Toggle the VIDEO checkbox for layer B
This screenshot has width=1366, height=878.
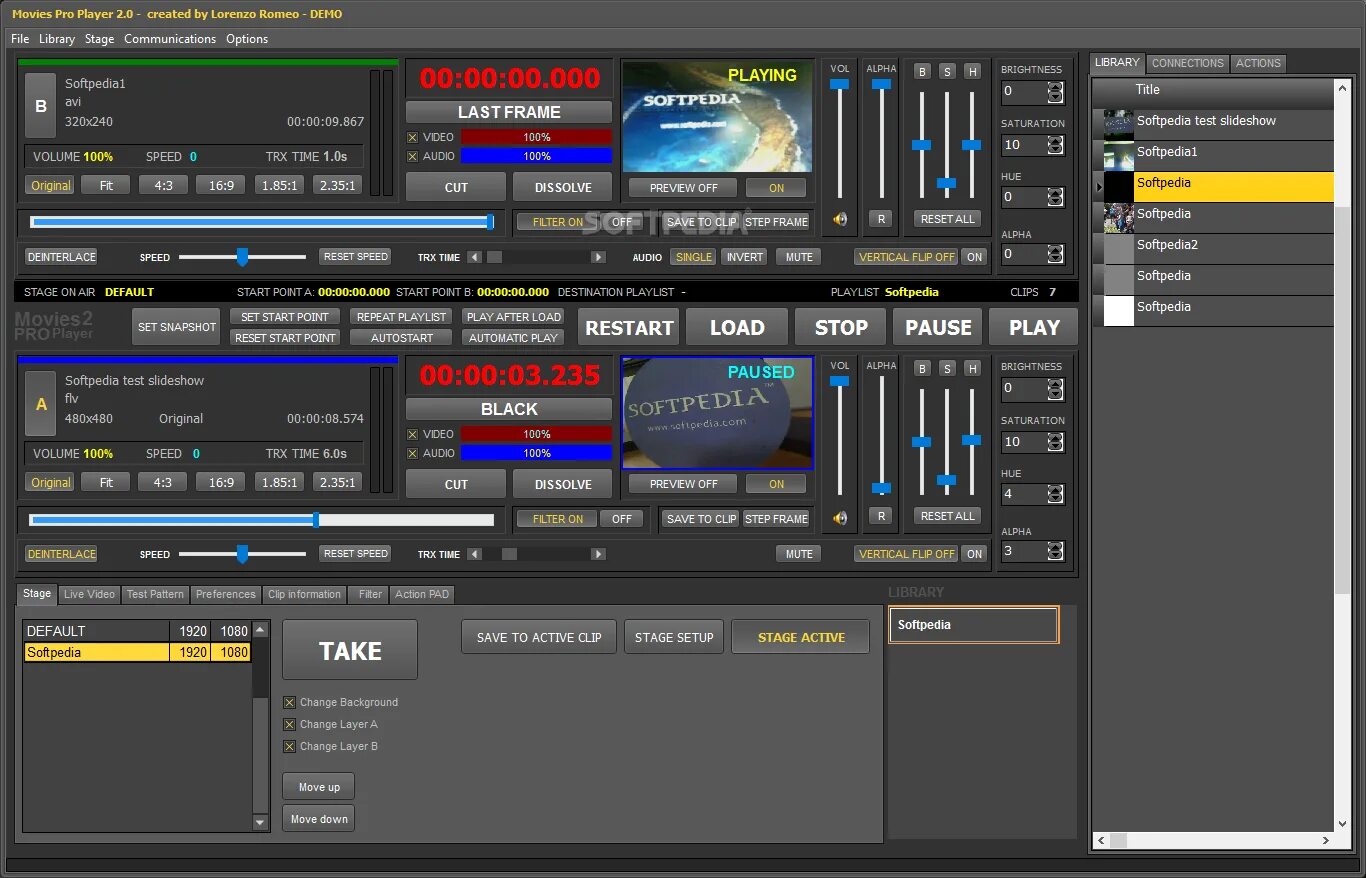(x=413, y=137)
